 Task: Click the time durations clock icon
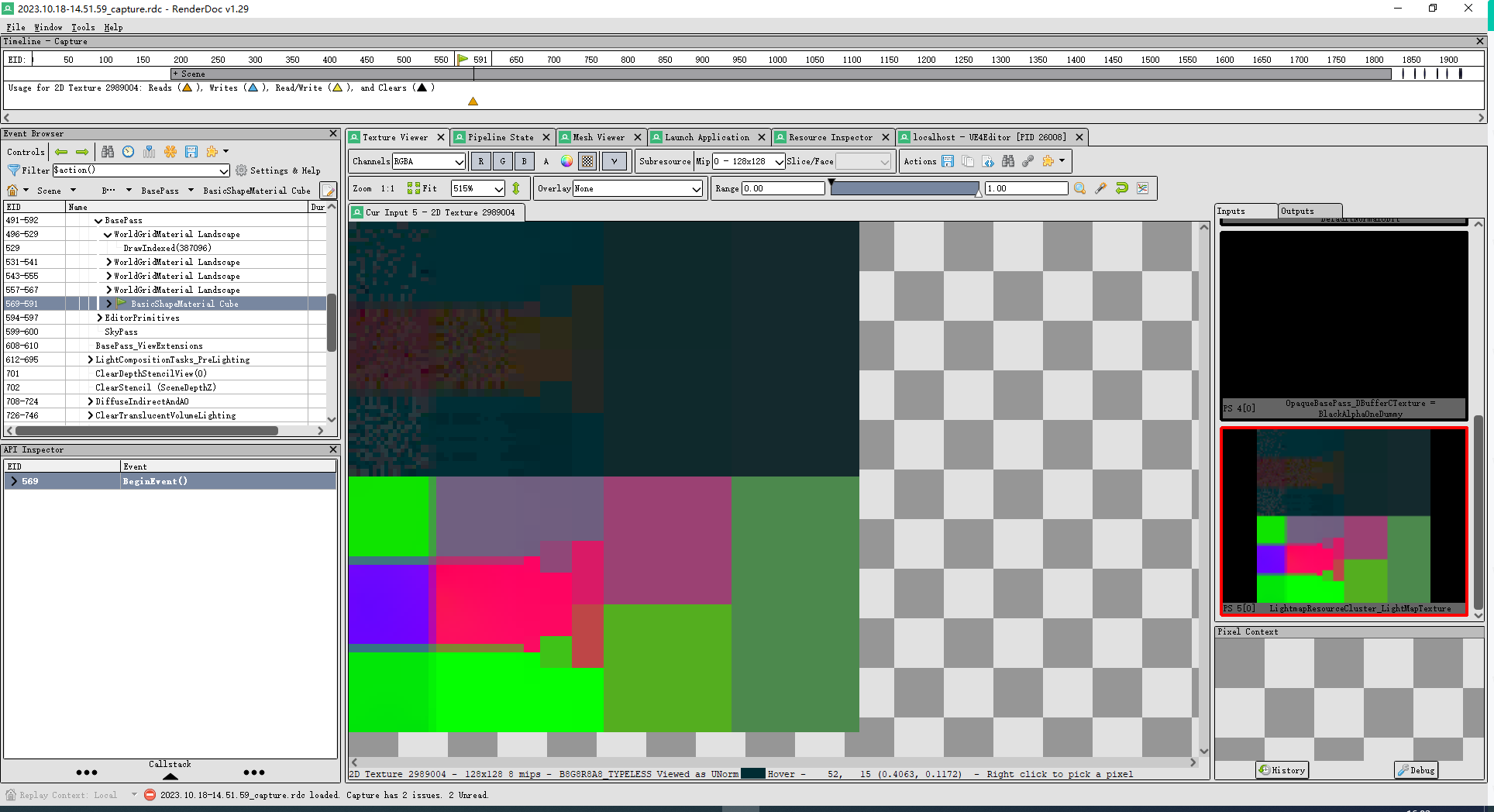pos(129,152)
